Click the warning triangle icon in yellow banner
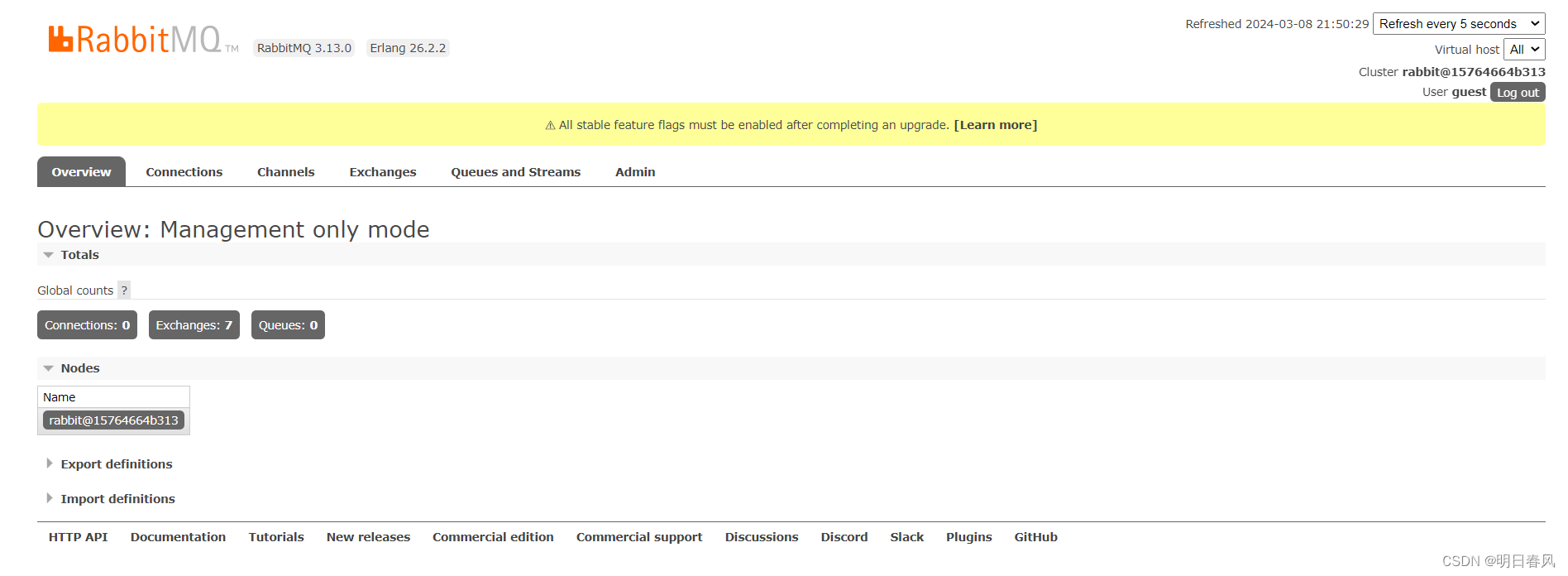The width and height of the screenshot is (1568, 576). pyautogui.click(x=550, y=126)
